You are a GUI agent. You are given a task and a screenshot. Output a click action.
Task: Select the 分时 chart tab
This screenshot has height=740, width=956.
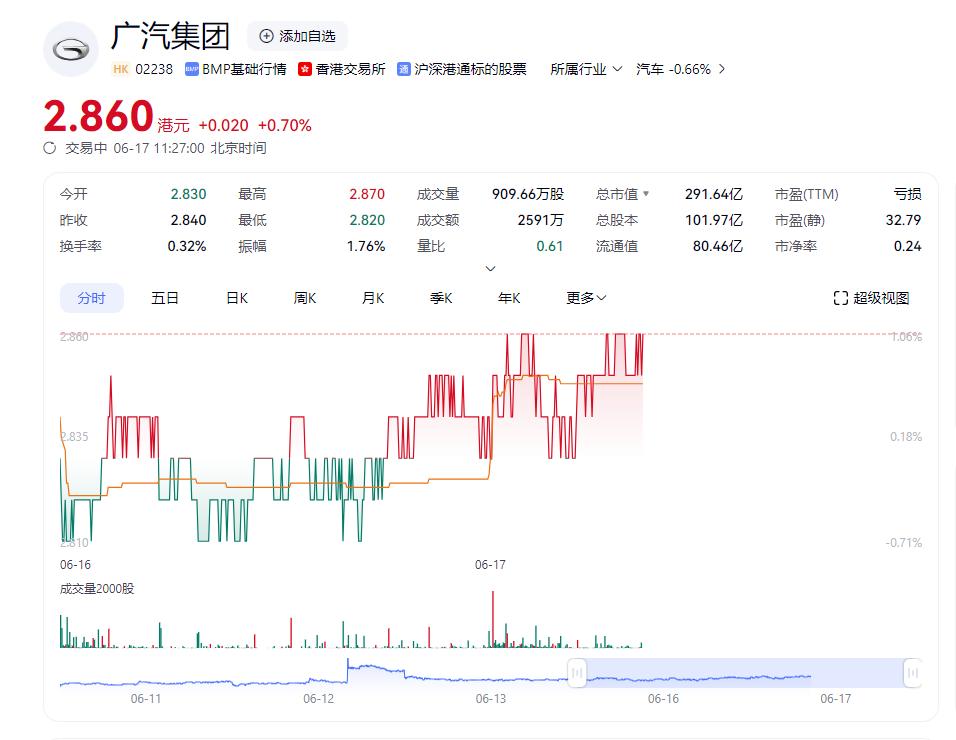coord(91,298)
